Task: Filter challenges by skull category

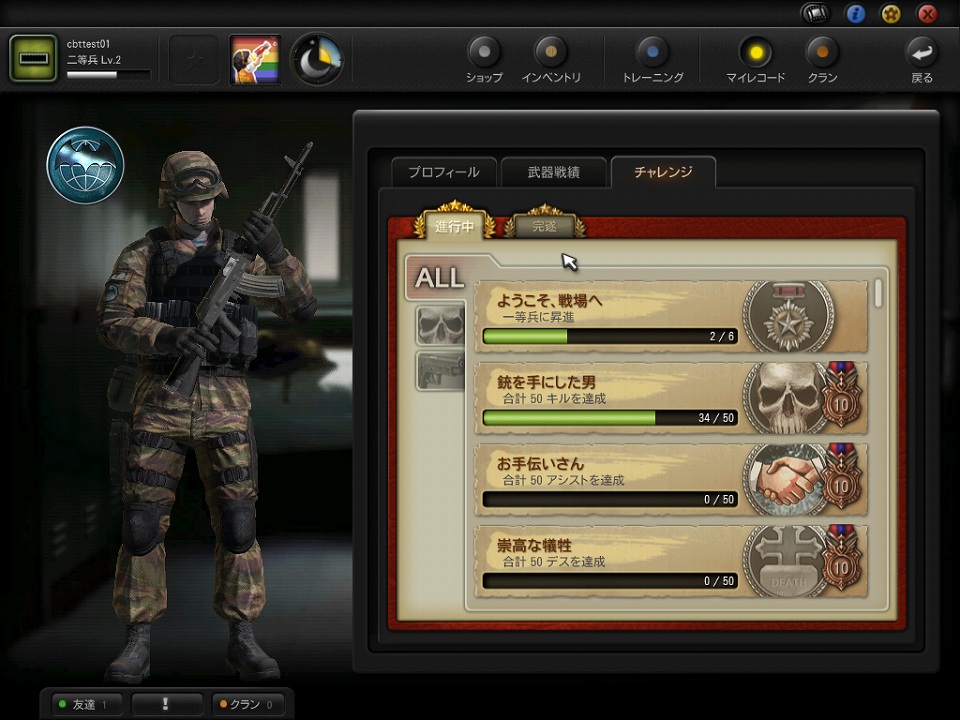Action: (x=441, y=325)
